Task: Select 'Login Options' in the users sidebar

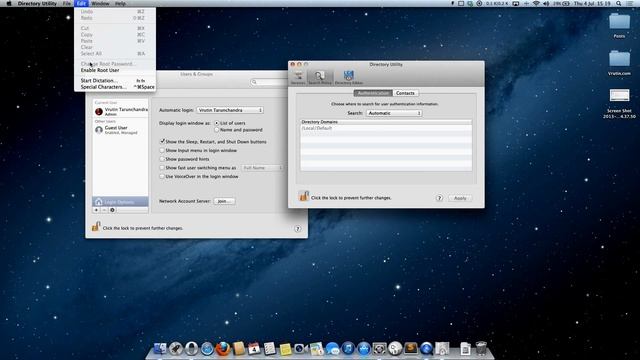Action: (x=120, y=202)
